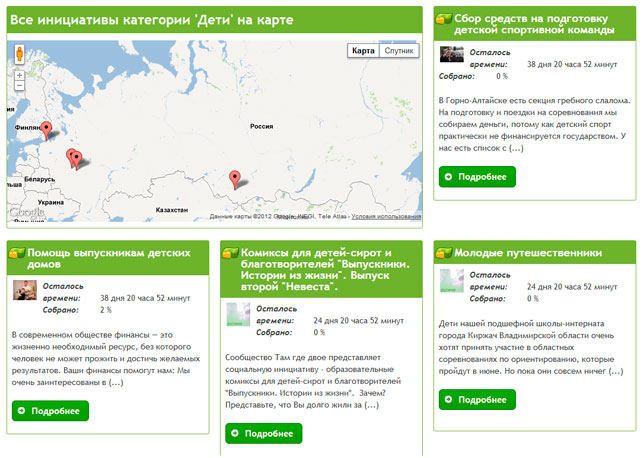Switch map to 'Спутник' satellite view

pyautogui.click(x=399, y=50)
